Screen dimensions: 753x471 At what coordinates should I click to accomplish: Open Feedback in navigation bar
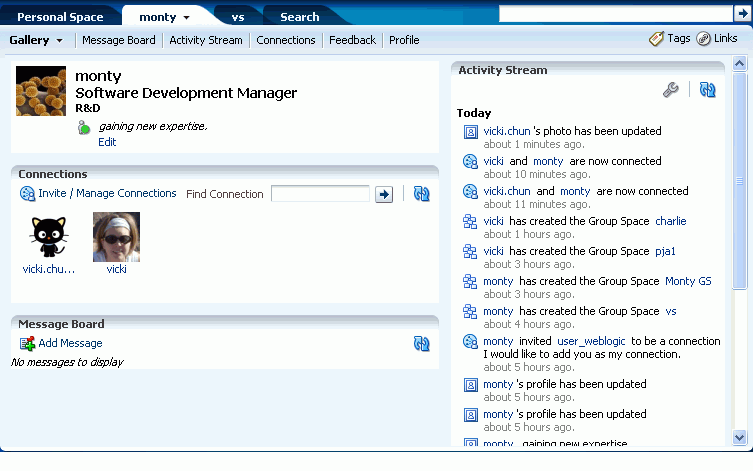tap(352, 40)
